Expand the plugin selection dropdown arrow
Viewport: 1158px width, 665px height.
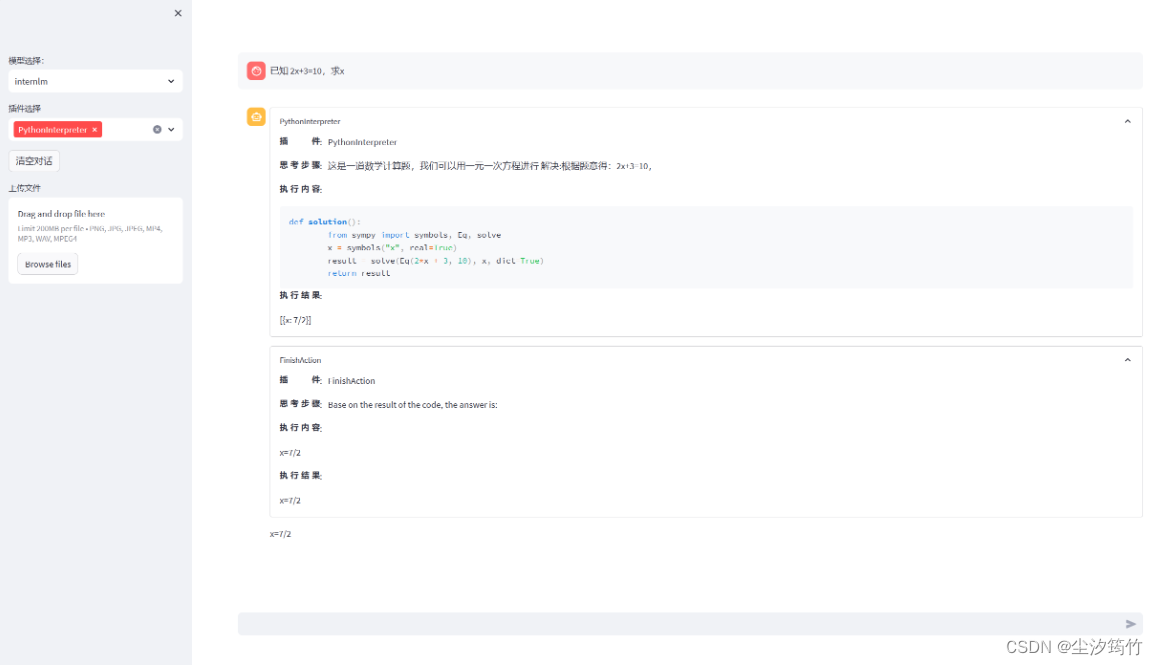tap(171, 130)
